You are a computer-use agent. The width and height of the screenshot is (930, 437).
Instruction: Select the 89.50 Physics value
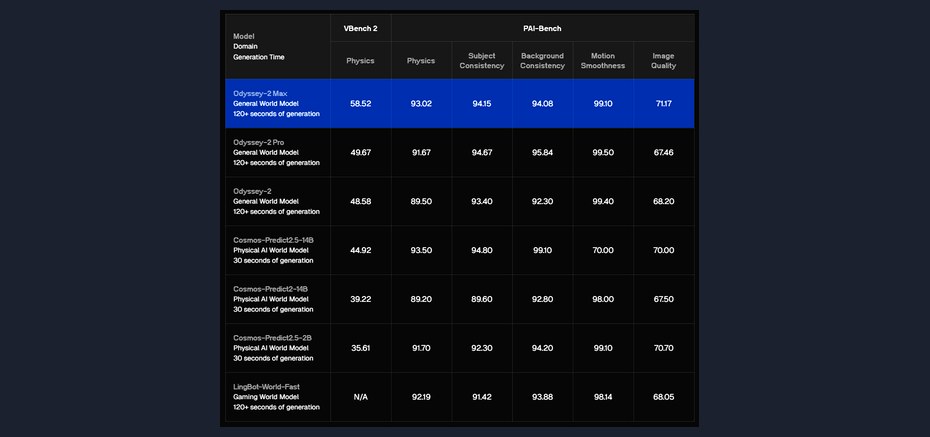click(x=421, y=202)
